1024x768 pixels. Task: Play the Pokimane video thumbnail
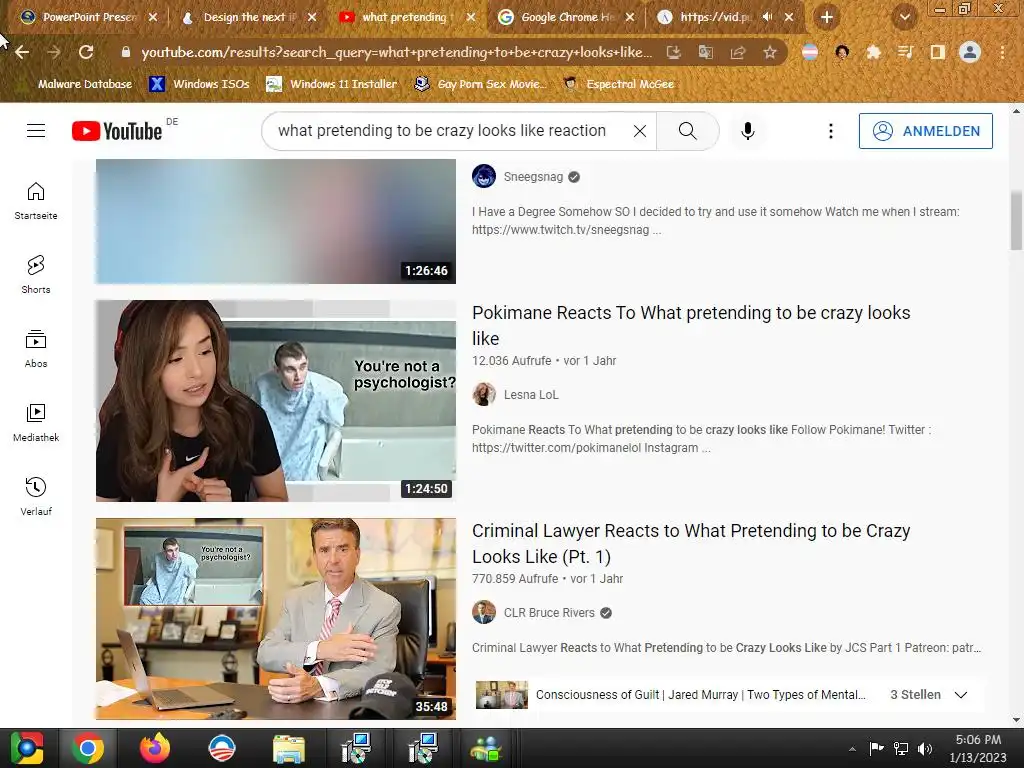tap(276, 401)
